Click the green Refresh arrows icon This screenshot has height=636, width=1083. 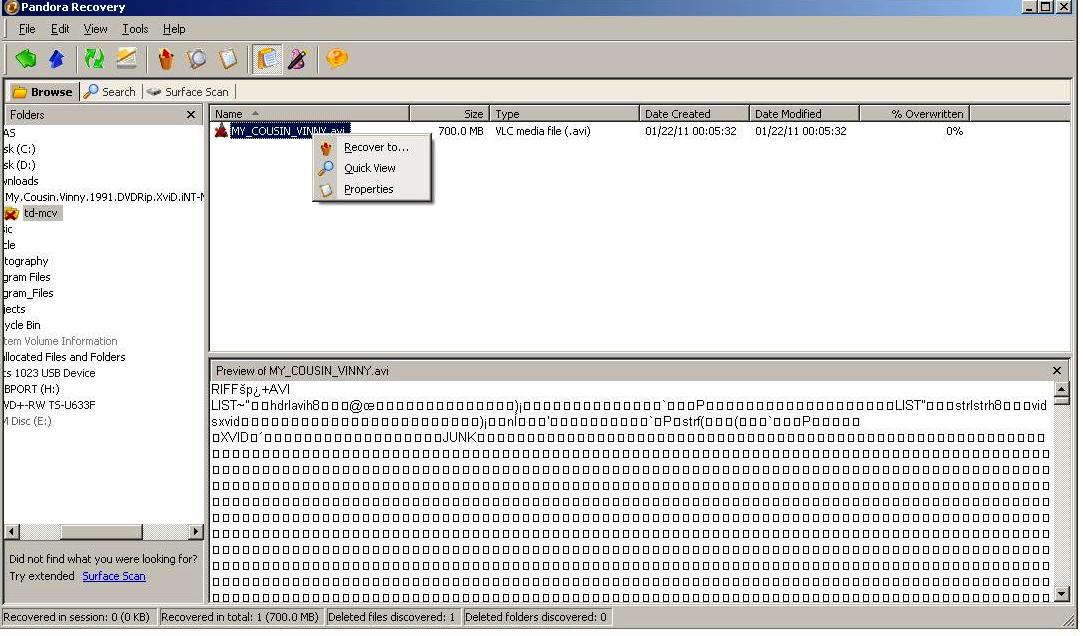pyautogui.click(x=94, y=59)
